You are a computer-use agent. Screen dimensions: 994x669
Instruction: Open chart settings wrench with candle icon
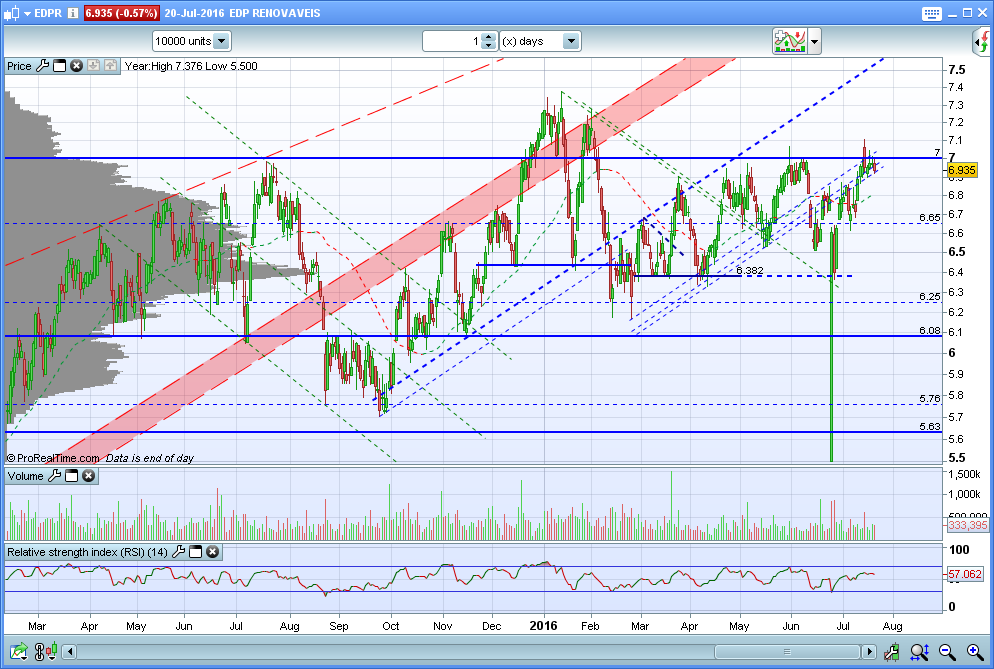(x=892, y=651)
